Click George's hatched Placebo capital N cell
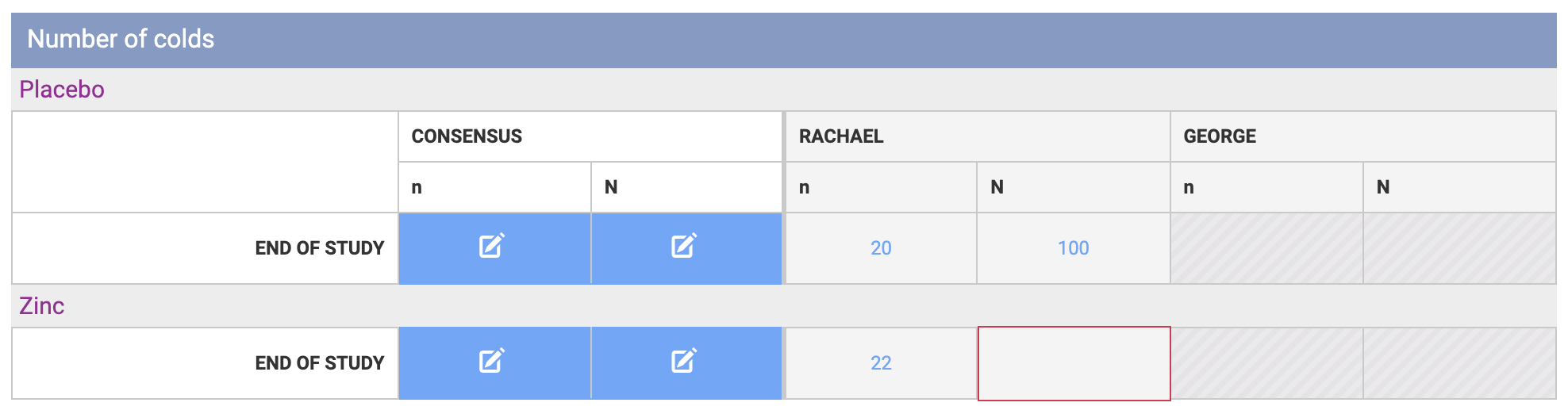The image size is (1568, 414). tap(1459, 248)
